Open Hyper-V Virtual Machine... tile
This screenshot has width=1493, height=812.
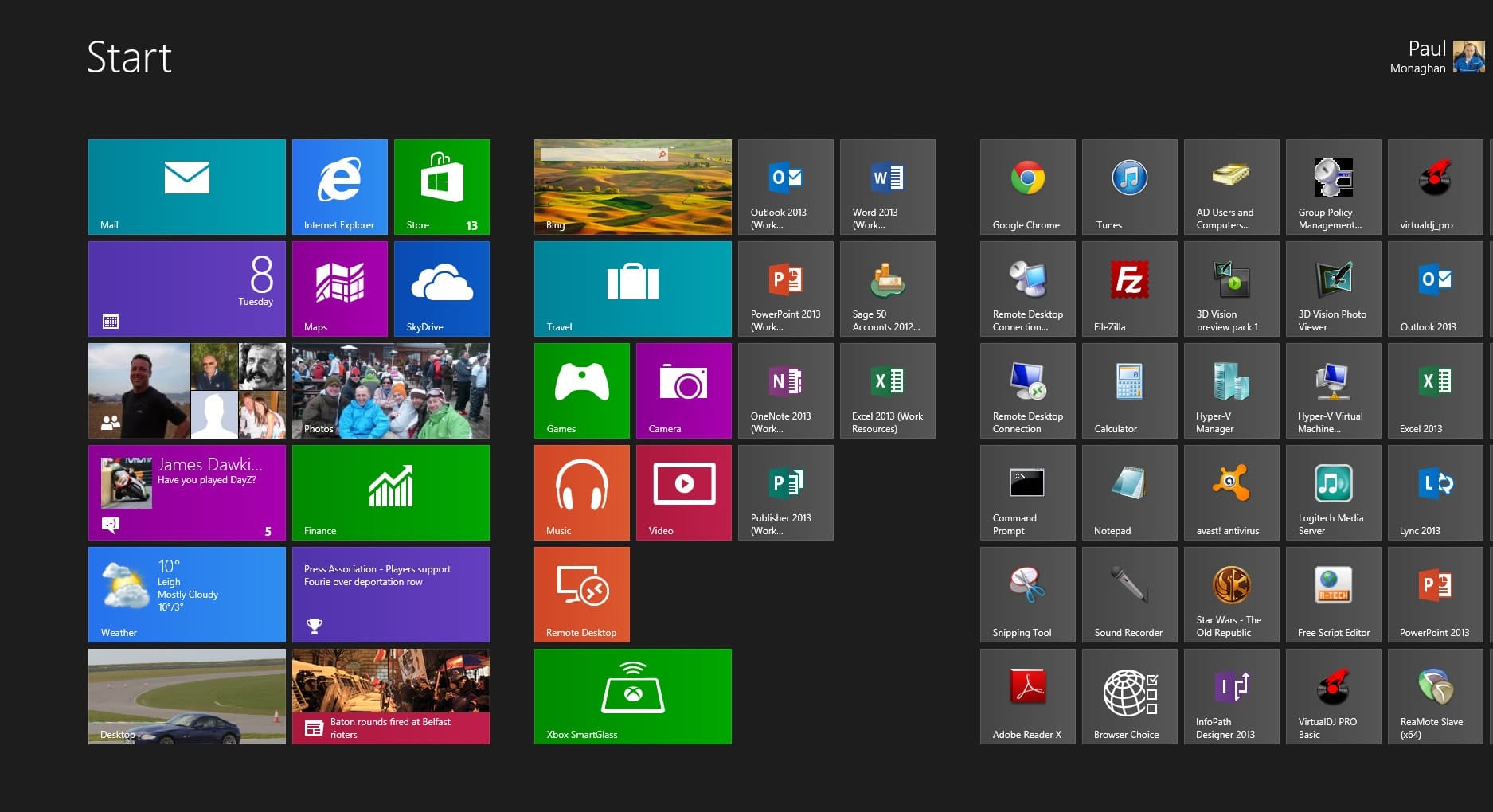tap(1334, 391)
